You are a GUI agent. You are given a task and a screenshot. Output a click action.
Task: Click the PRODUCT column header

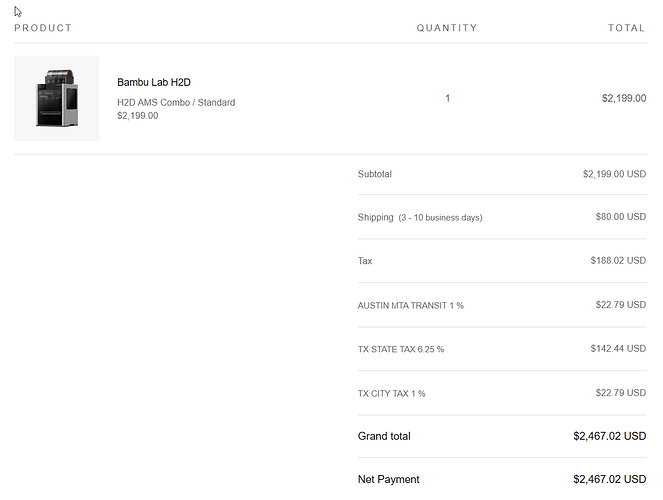coord(43,28)
